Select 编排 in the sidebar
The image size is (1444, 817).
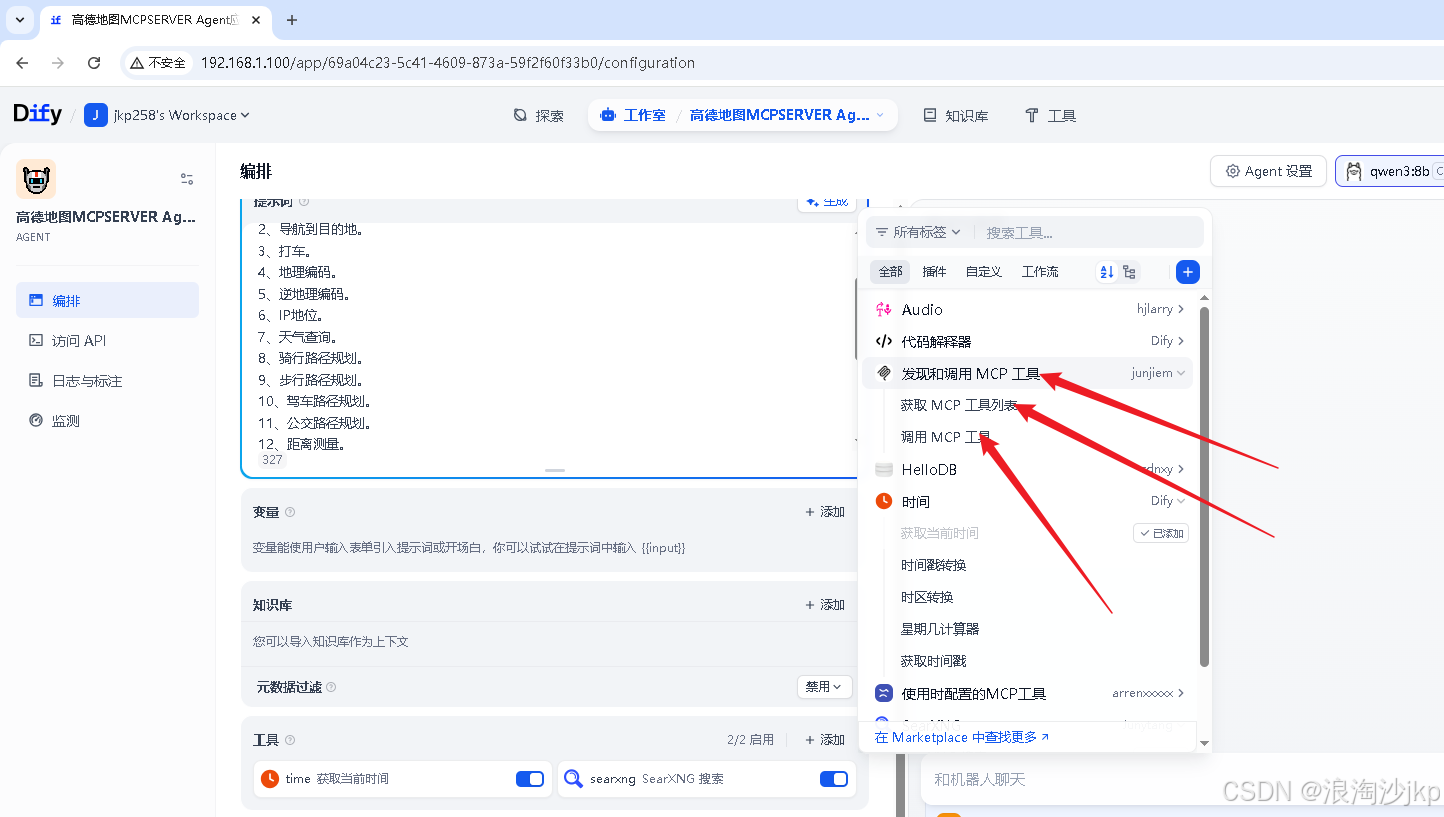tap(107, 300)
